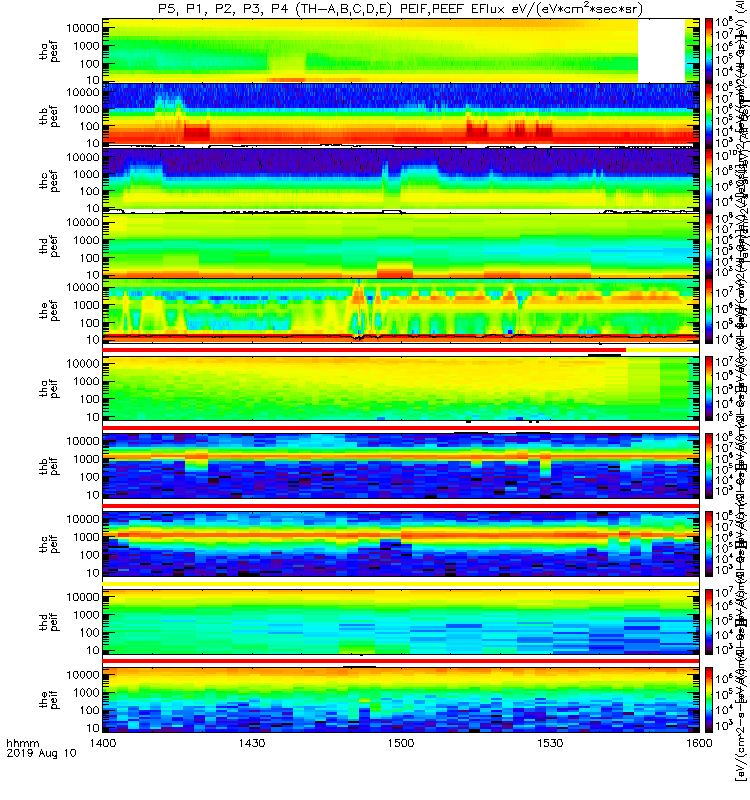Viewport: 750px width, 800px height.
Task: Select the 'thb peif' panel label
Action: (49, 466)
